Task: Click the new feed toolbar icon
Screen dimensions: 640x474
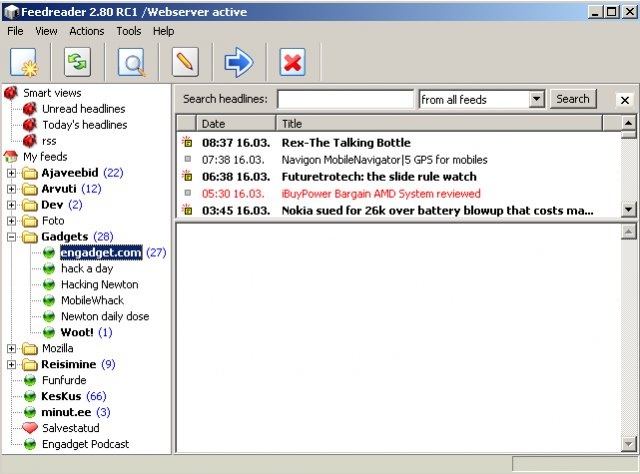Action: click(x=23, y=63)
